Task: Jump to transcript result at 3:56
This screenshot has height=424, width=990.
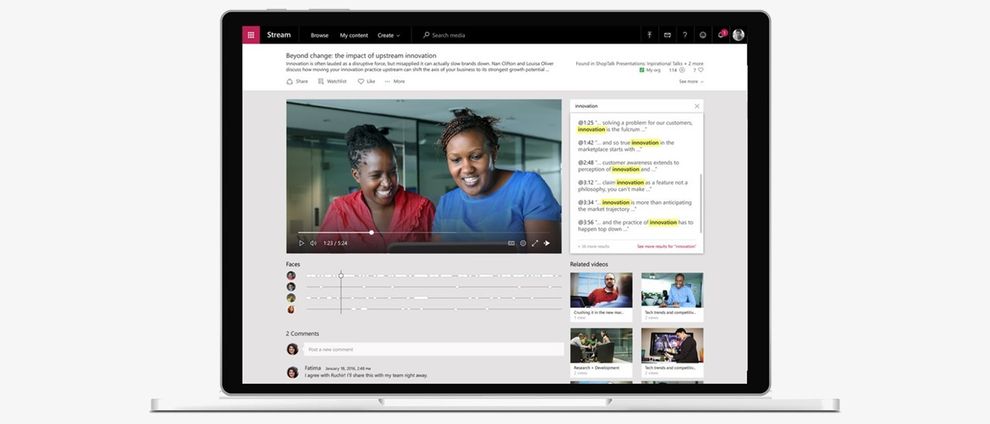Action: click(635, 226)
